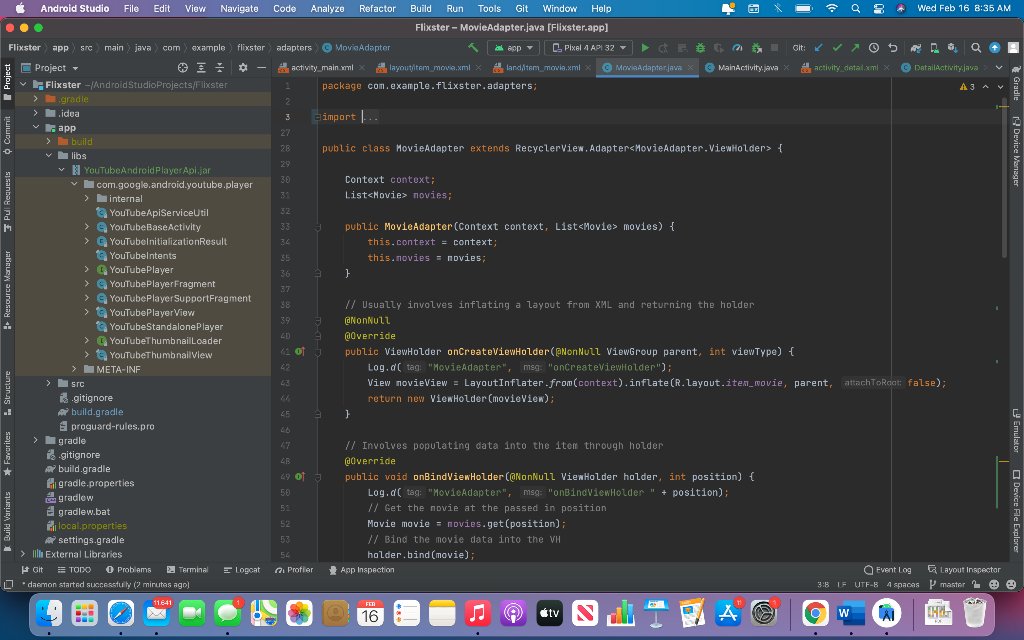Toggle the Favorites tool window button

(x=7, y=453)
